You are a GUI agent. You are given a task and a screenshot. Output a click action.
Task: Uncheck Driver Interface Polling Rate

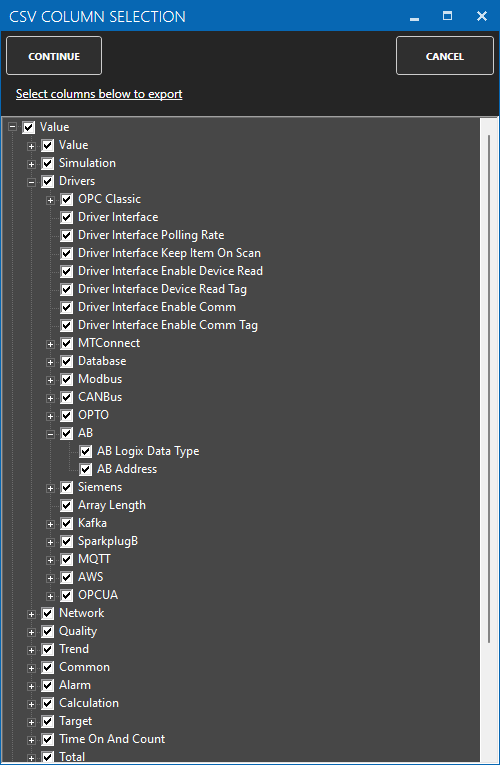[x=67, y=236]
